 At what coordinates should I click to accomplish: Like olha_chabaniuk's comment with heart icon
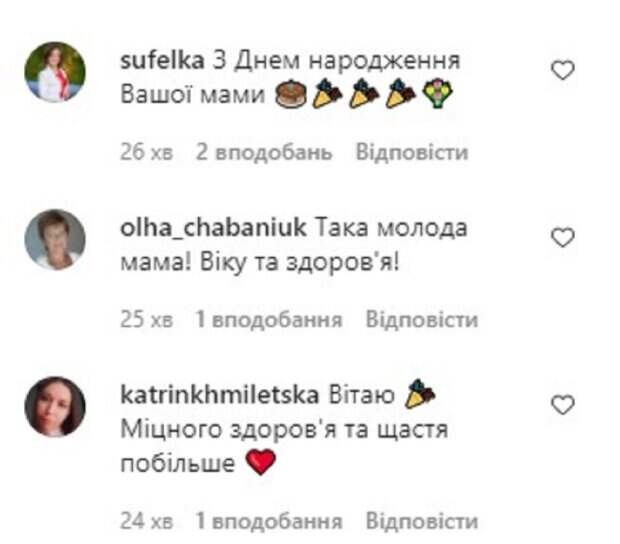[x=563, y=238]
